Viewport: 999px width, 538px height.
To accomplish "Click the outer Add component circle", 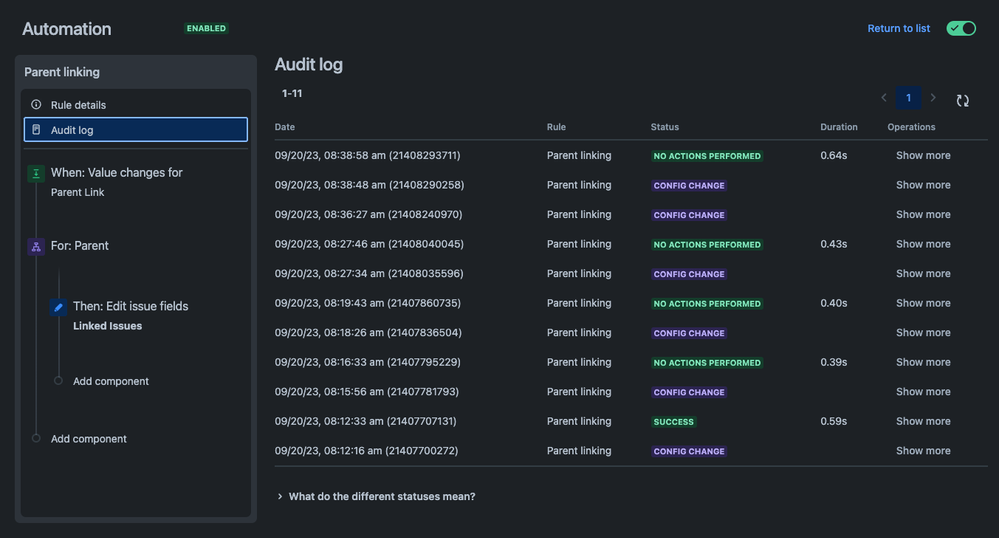I will tap(36, 438).
